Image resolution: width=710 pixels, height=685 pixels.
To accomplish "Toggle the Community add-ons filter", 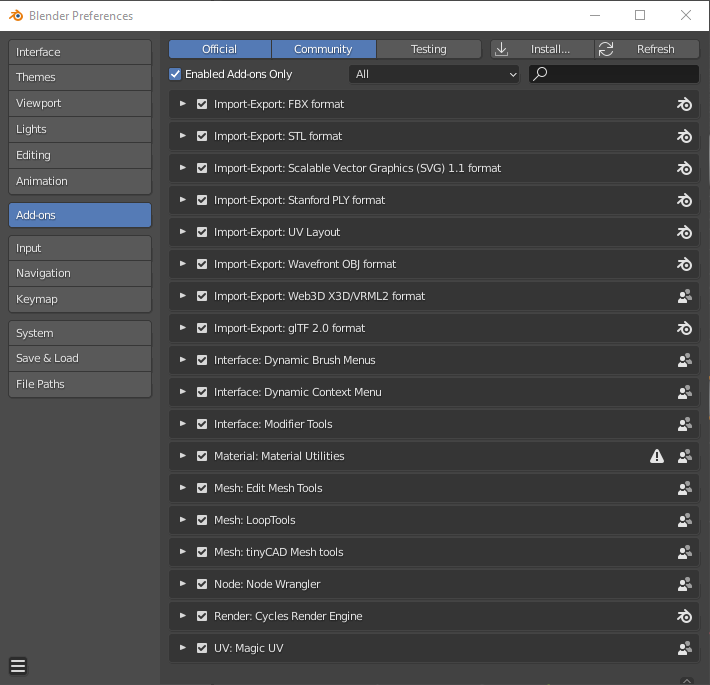I will coord(323,49).
